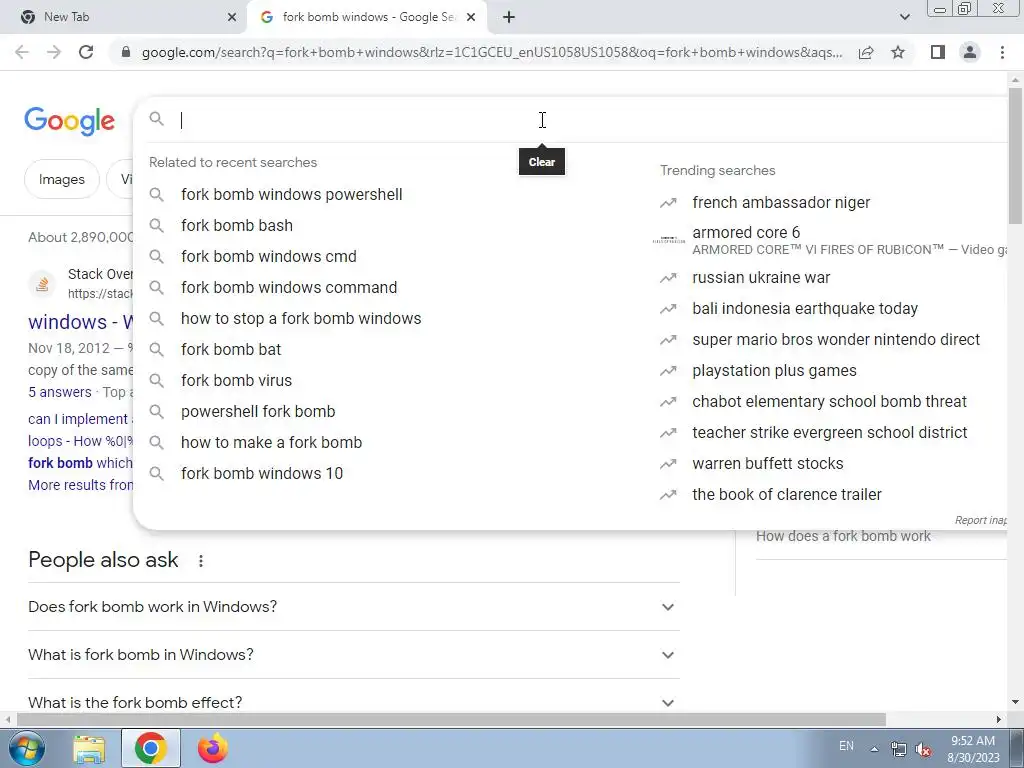Expand What is fork bomb in Windows?
1024x768 pixels.
pyautogui.click(x=353, y=654)
